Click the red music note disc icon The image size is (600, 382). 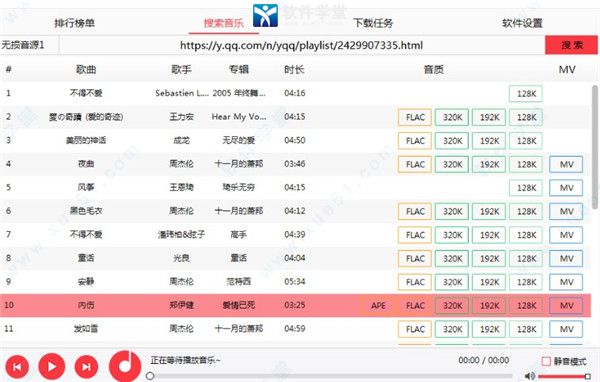pos(125,366)
